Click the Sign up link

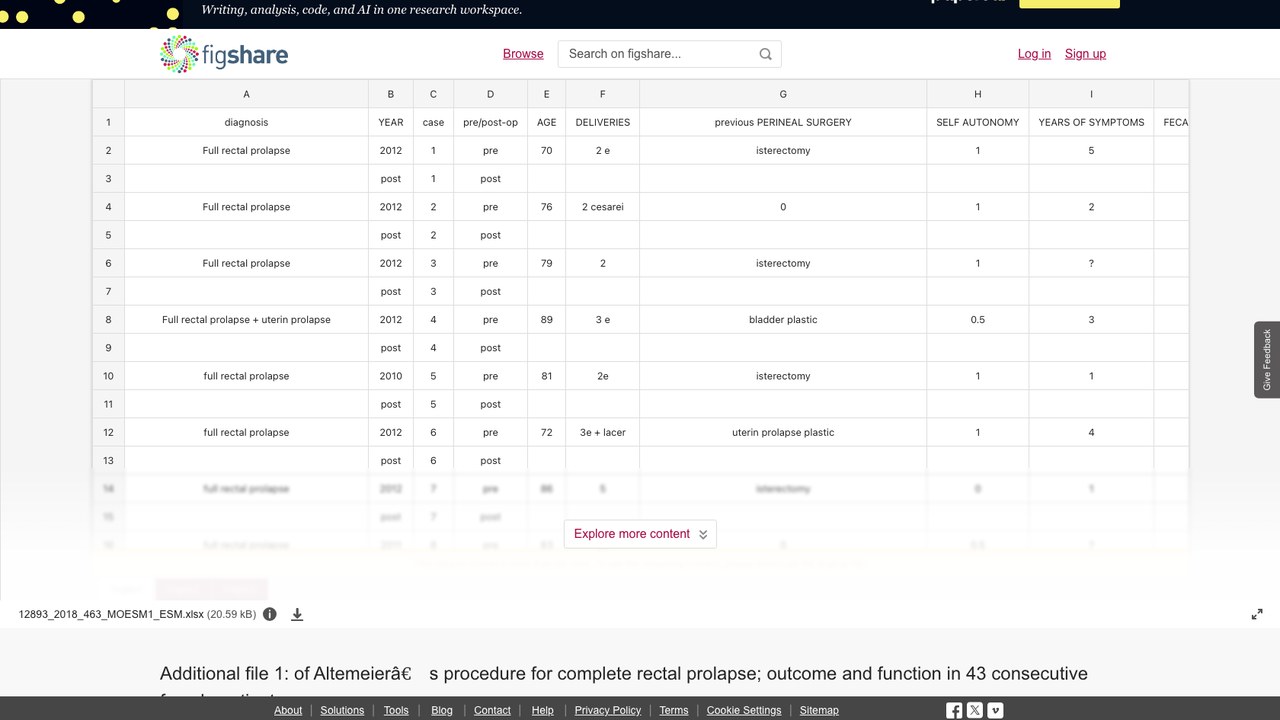[1085, 54]
